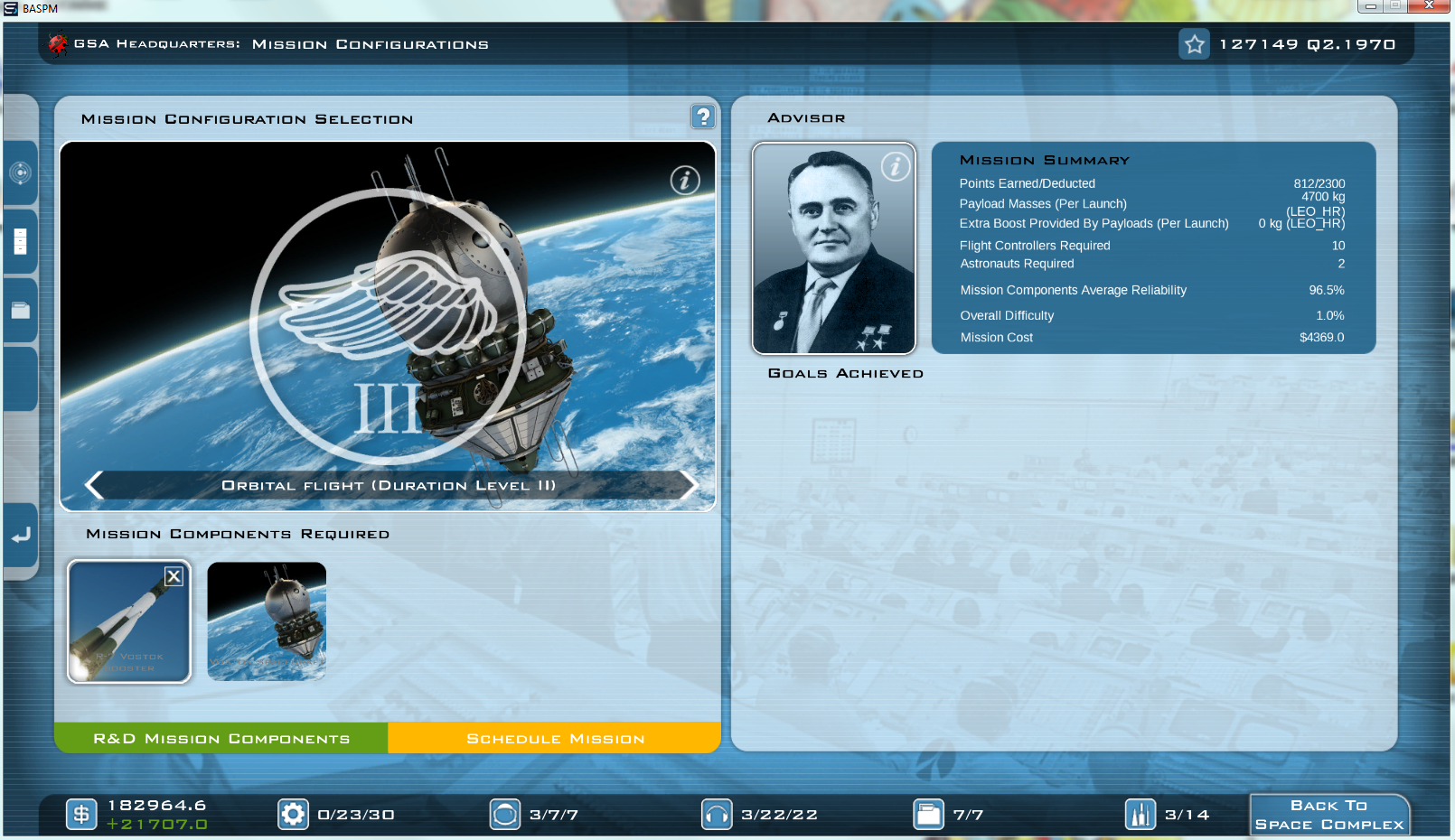The image size is (1455, 840).
Task: Click Points Earned/Deducted 812/2300 value
Action: (1319, 183)
